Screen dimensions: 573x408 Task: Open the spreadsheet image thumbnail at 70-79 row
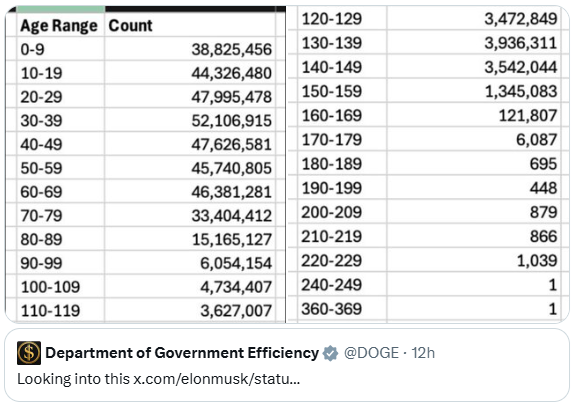coord(146,215)
